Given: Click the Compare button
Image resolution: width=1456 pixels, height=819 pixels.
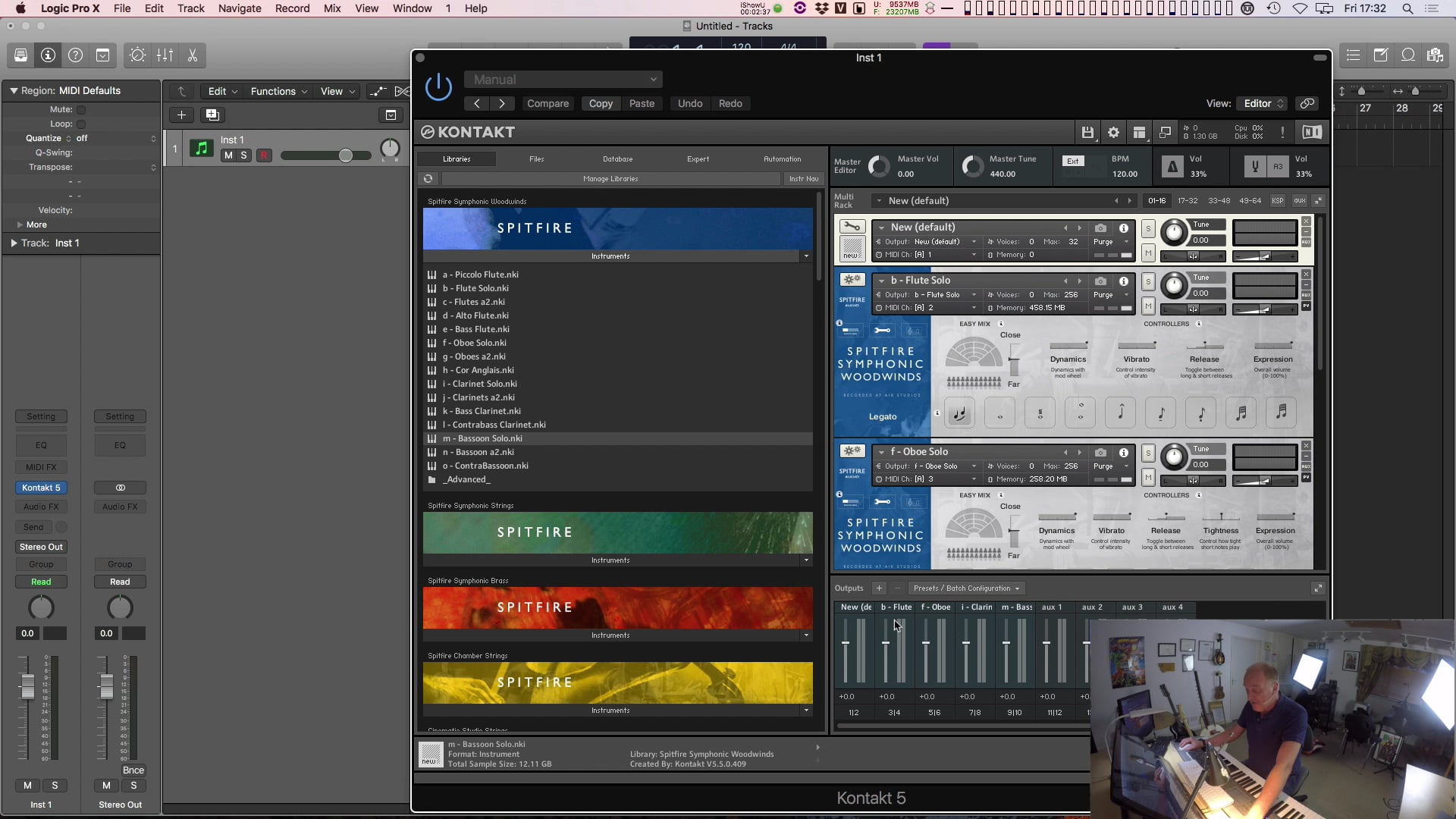Looking at the screenshot, I should [x=548, y=104].
